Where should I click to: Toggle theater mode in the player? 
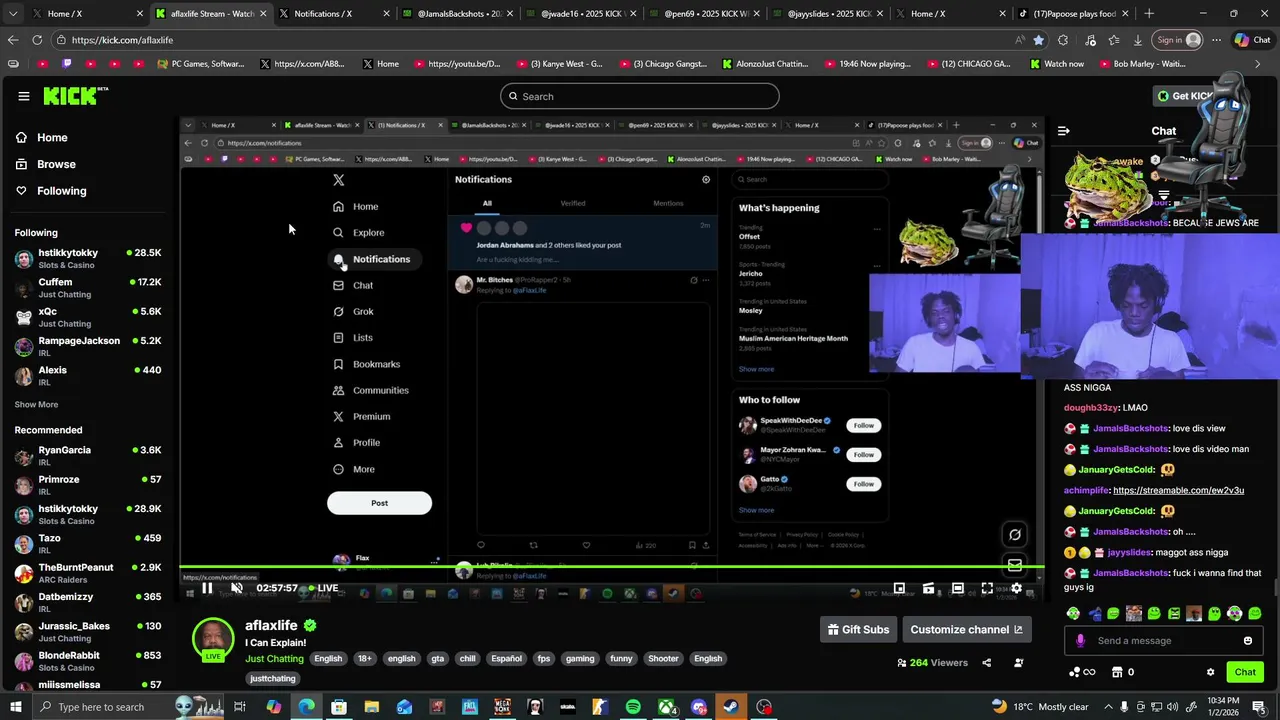[x=957, y=588]
